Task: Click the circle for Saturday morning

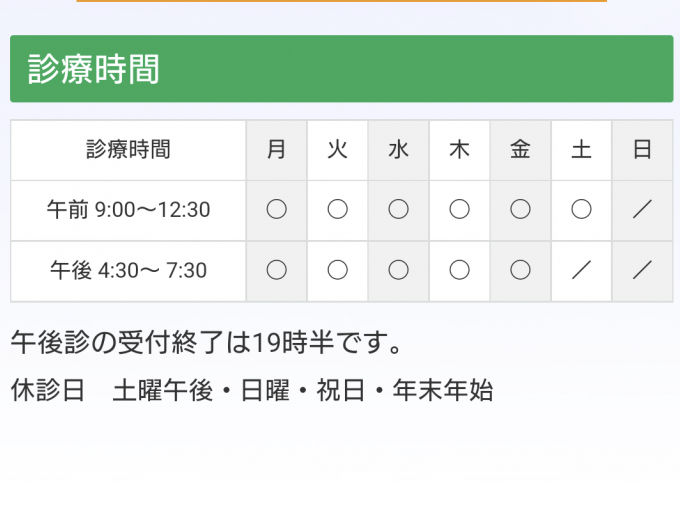Action: [581, 210]
